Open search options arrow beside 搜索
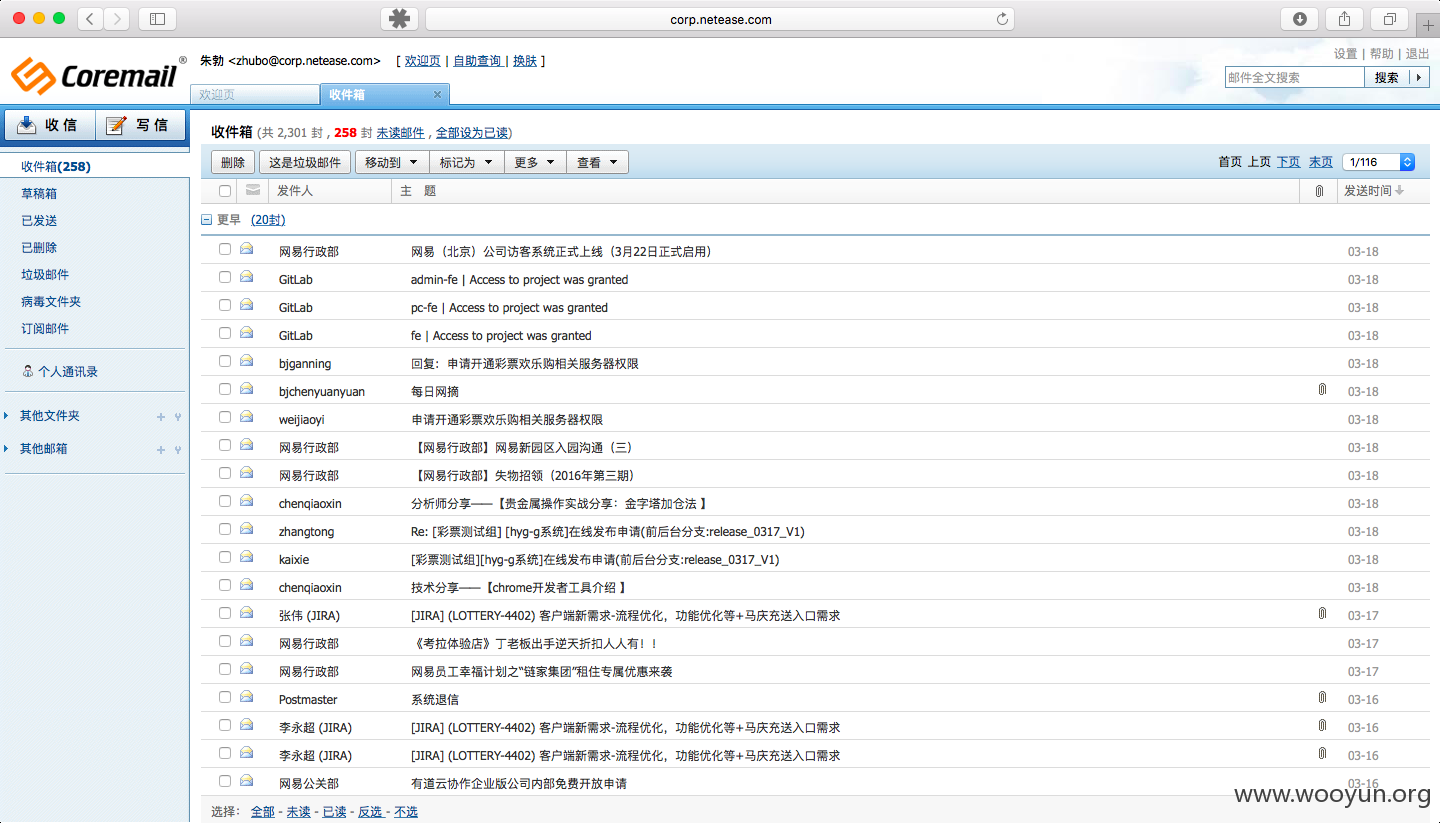The height and width of the screenshot is (823, 1440). [1419, 77]
